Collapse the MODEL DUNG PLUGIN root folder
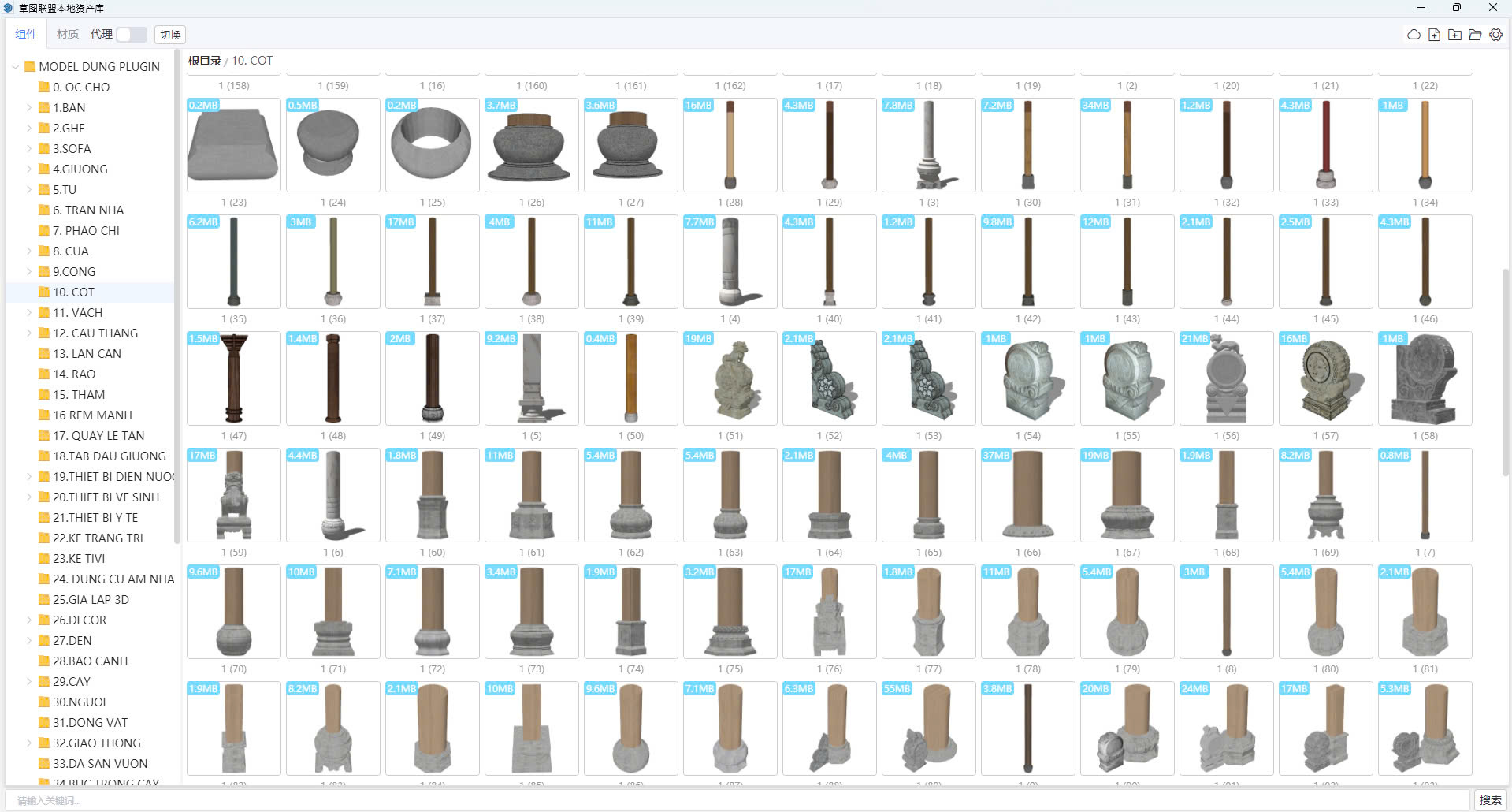Screen dimensions: 1512x812 pos(15,67)
